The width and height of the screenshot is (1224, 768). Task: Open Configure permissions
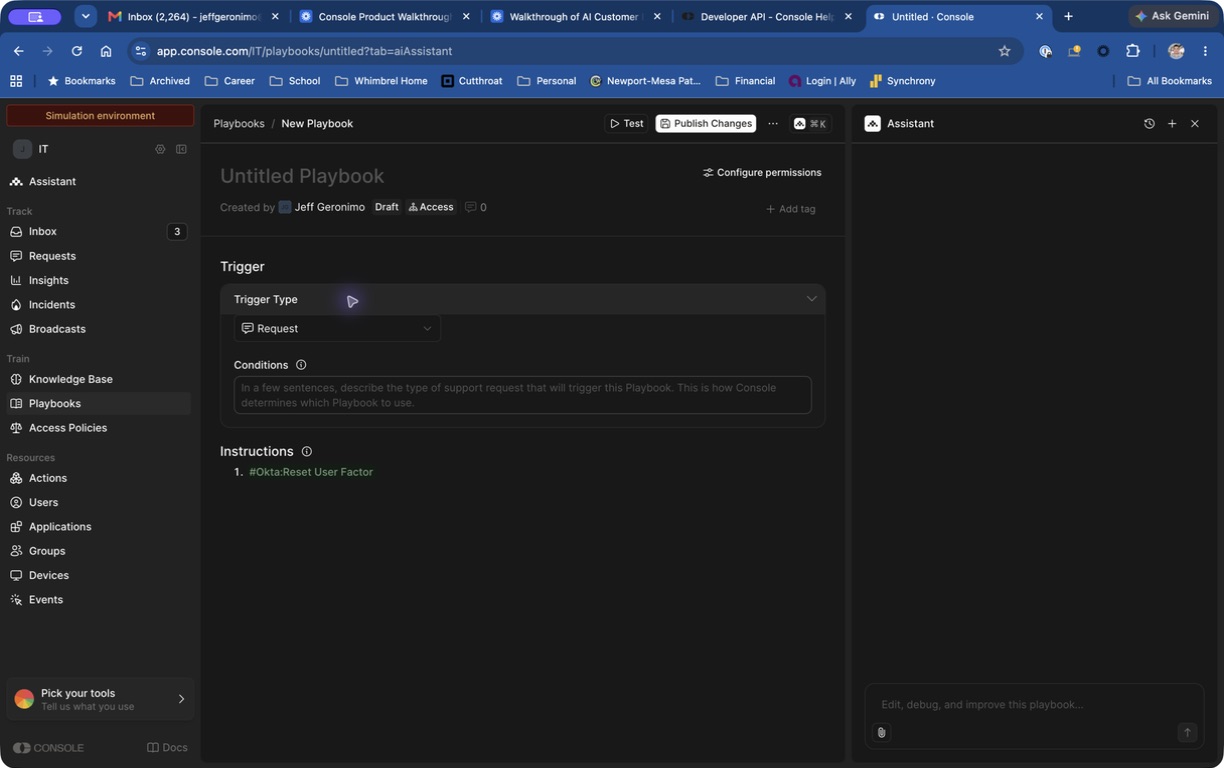point(762,173)
